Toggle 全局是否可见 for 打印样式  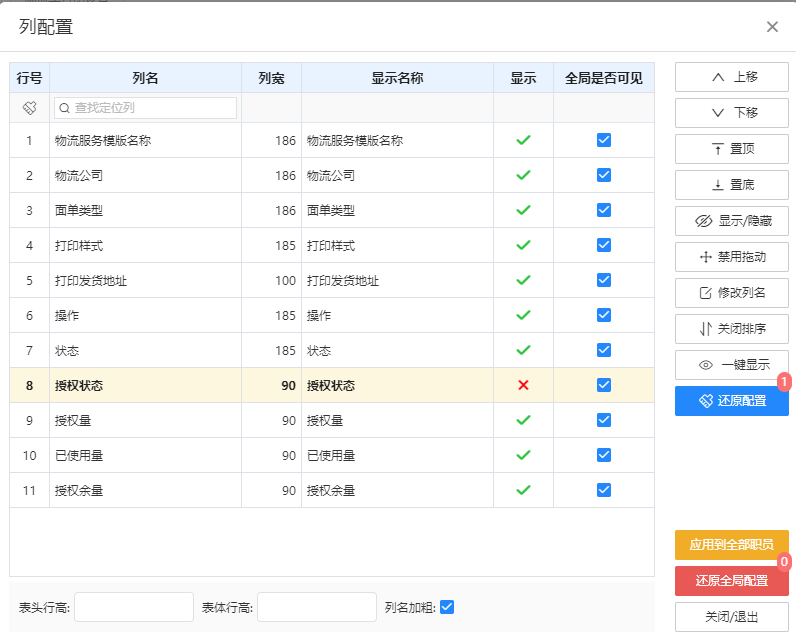[x=604, y=245]
